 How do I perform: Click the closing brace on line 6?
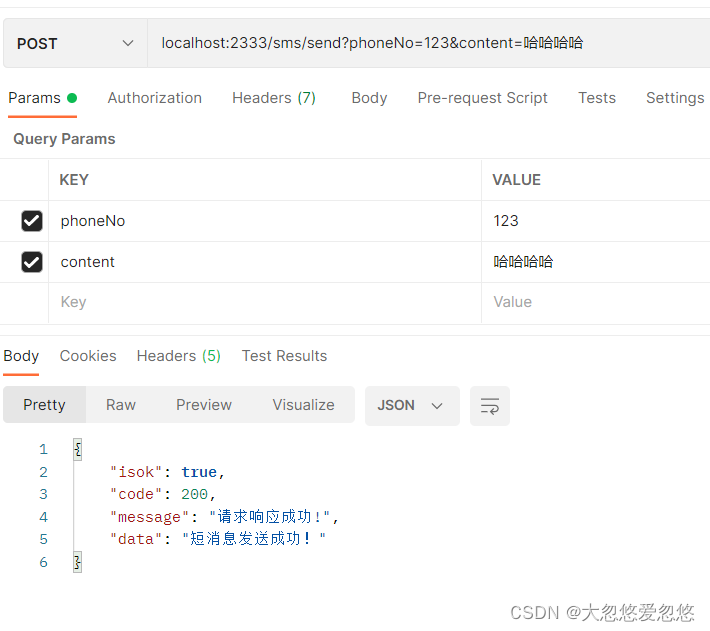coord(77,562)
